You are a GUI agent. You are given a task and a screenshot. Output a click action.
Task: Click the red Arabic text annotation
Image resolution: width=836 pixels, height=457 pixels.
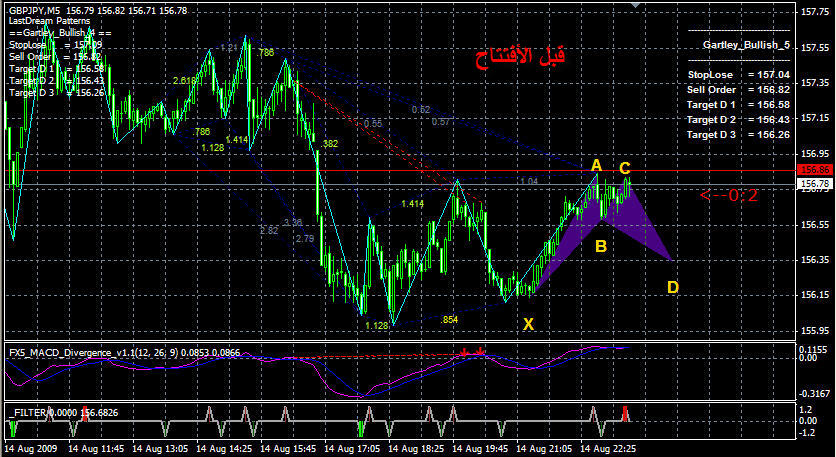[x=527, y=57]
